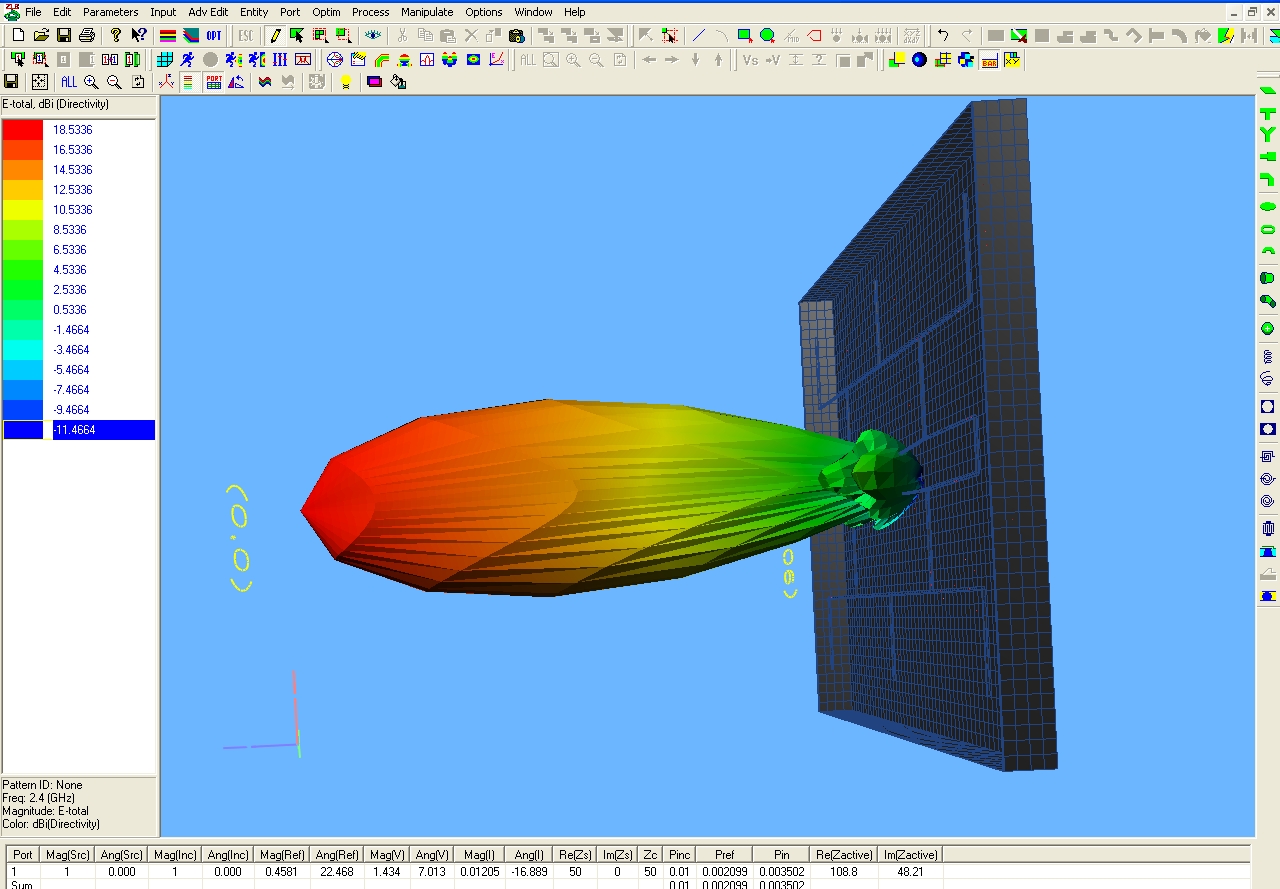Click the E-total, dBi (Directivity) panel title

56,104
